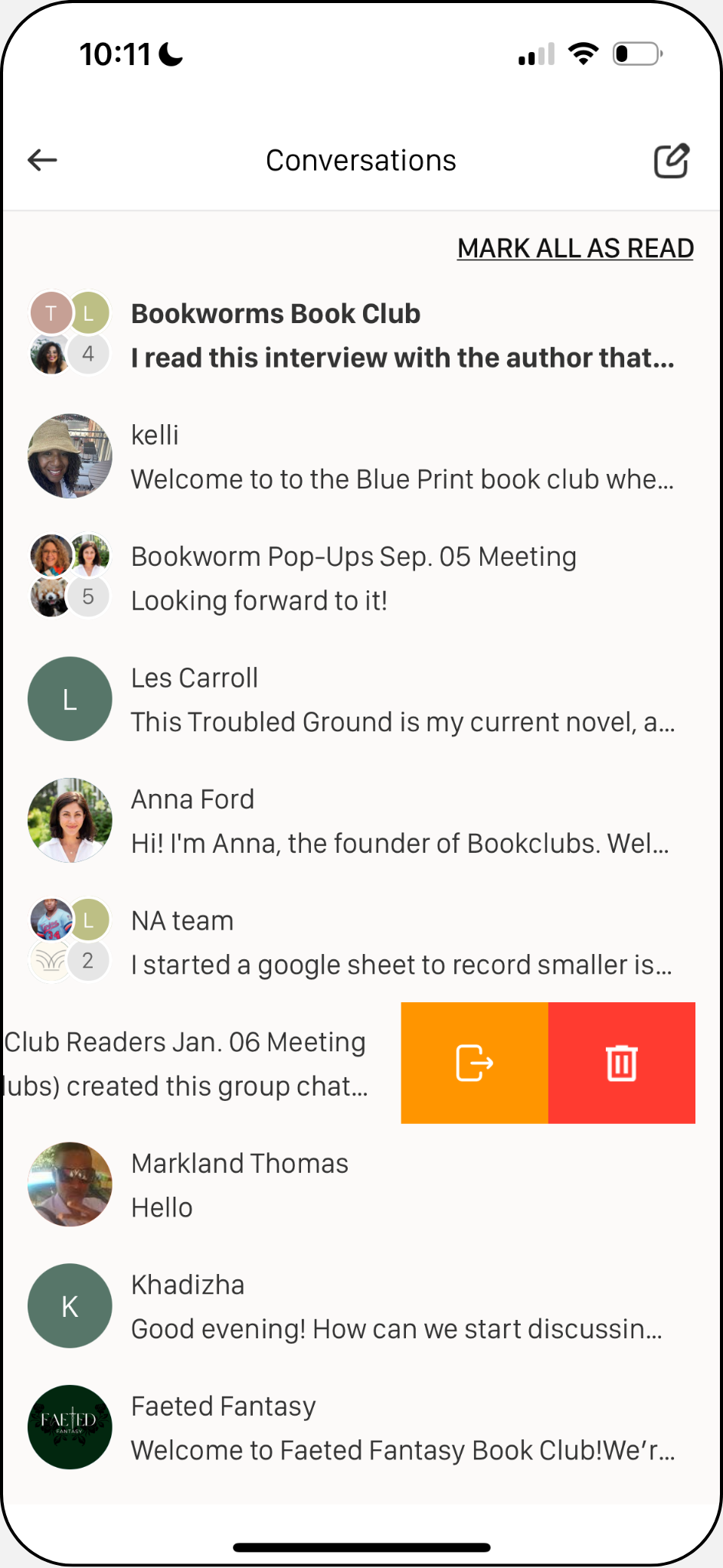The image size is (723, 1568).
Task: Tap Anna Ford's profile picture
Action: (x=70, y=820)
